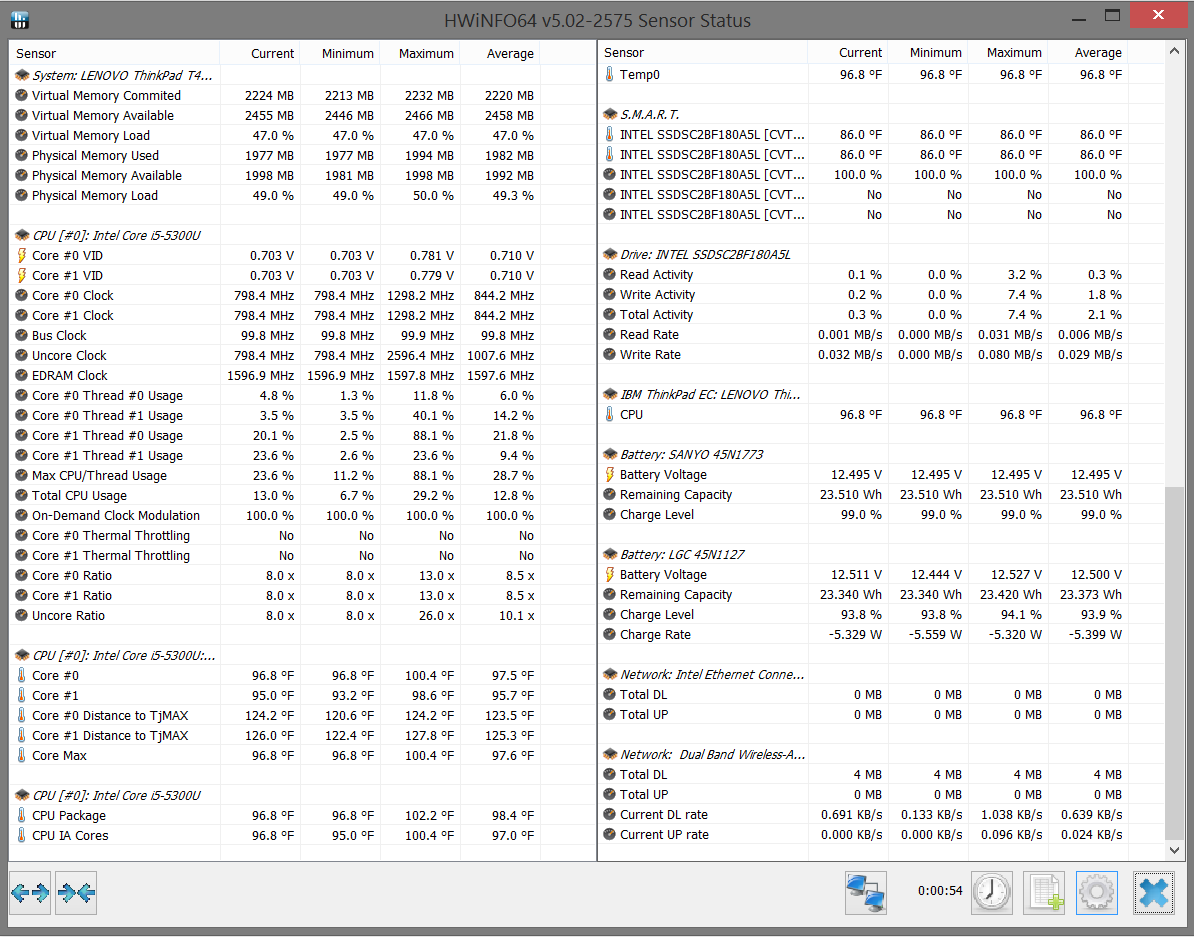Viewport: 1194px width, 937px height.
Task: Select the Uncore Clock row
Action: [x=302, y=355]
